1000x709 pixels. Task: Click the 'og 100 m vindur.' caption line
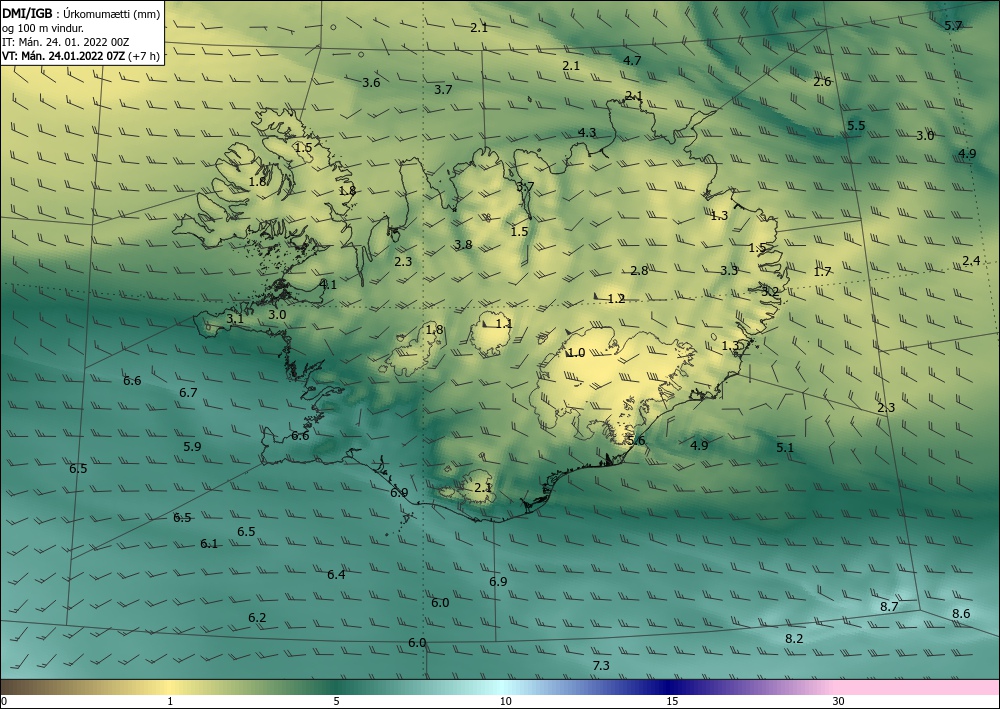pyautogui.click(x=43, y=28)
